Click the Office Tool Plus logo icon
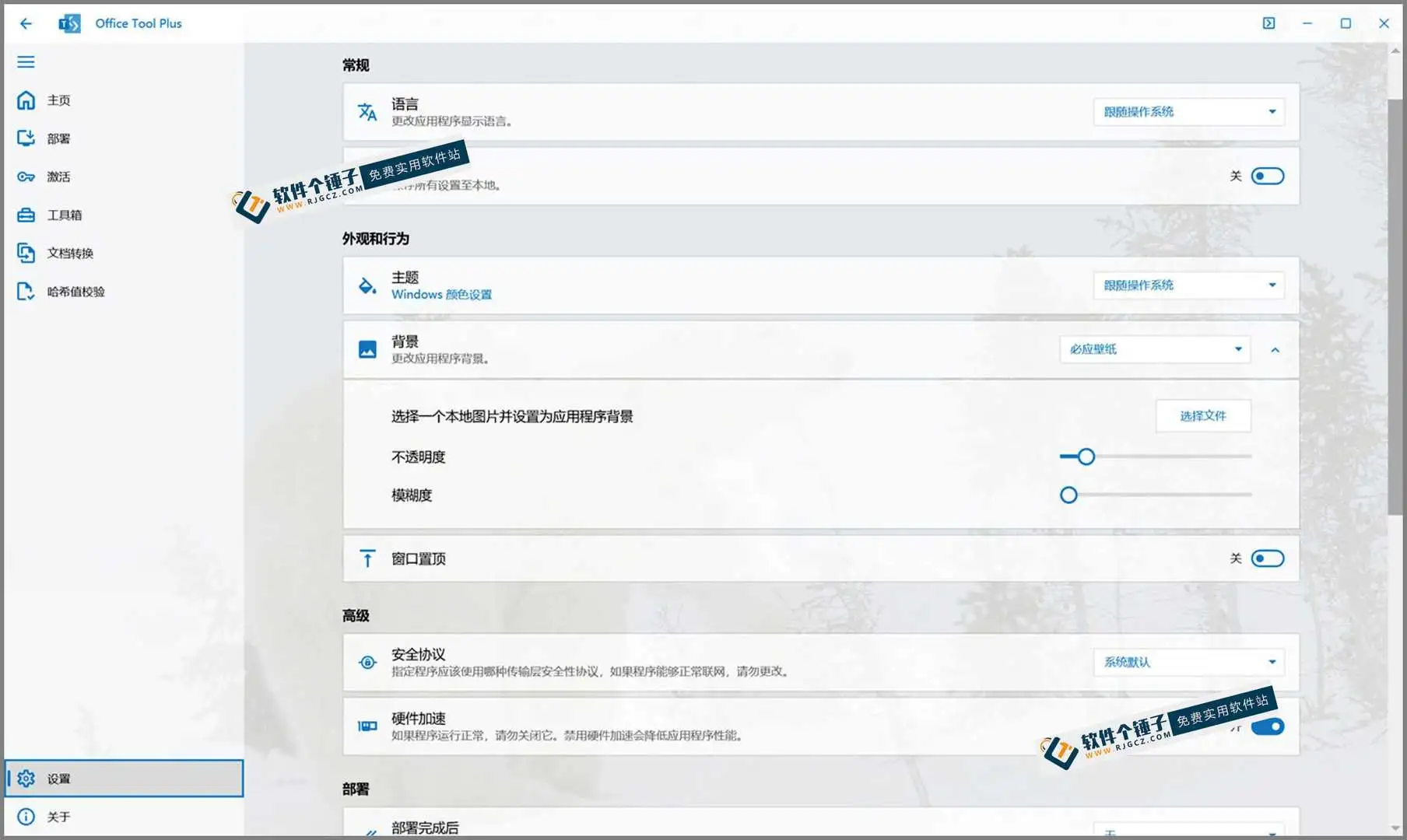The height and width of the screenshot is (840, 1407). click(68, 23)
